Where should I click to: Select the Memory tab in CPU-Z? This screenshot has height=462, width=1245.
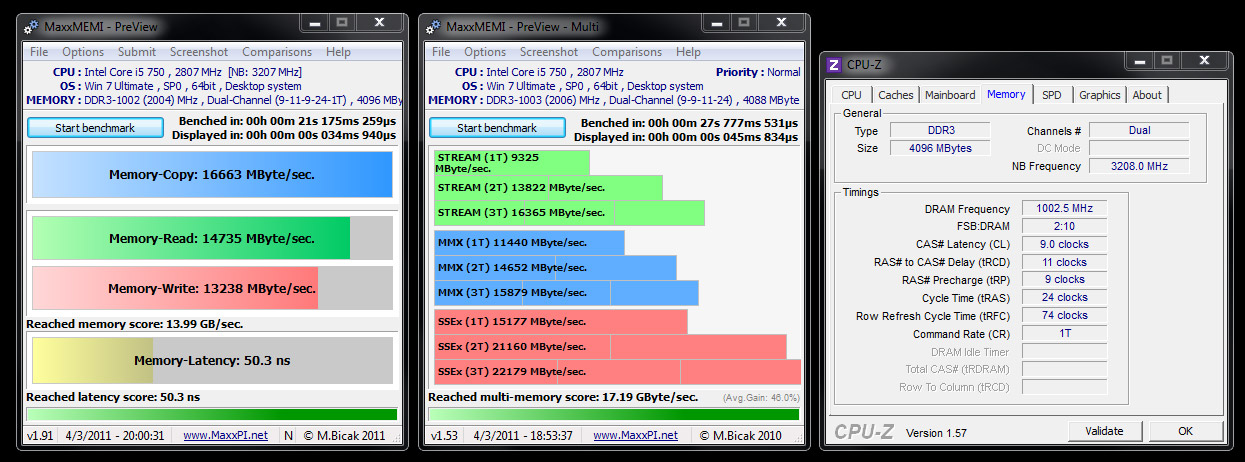click(1006, 94)
